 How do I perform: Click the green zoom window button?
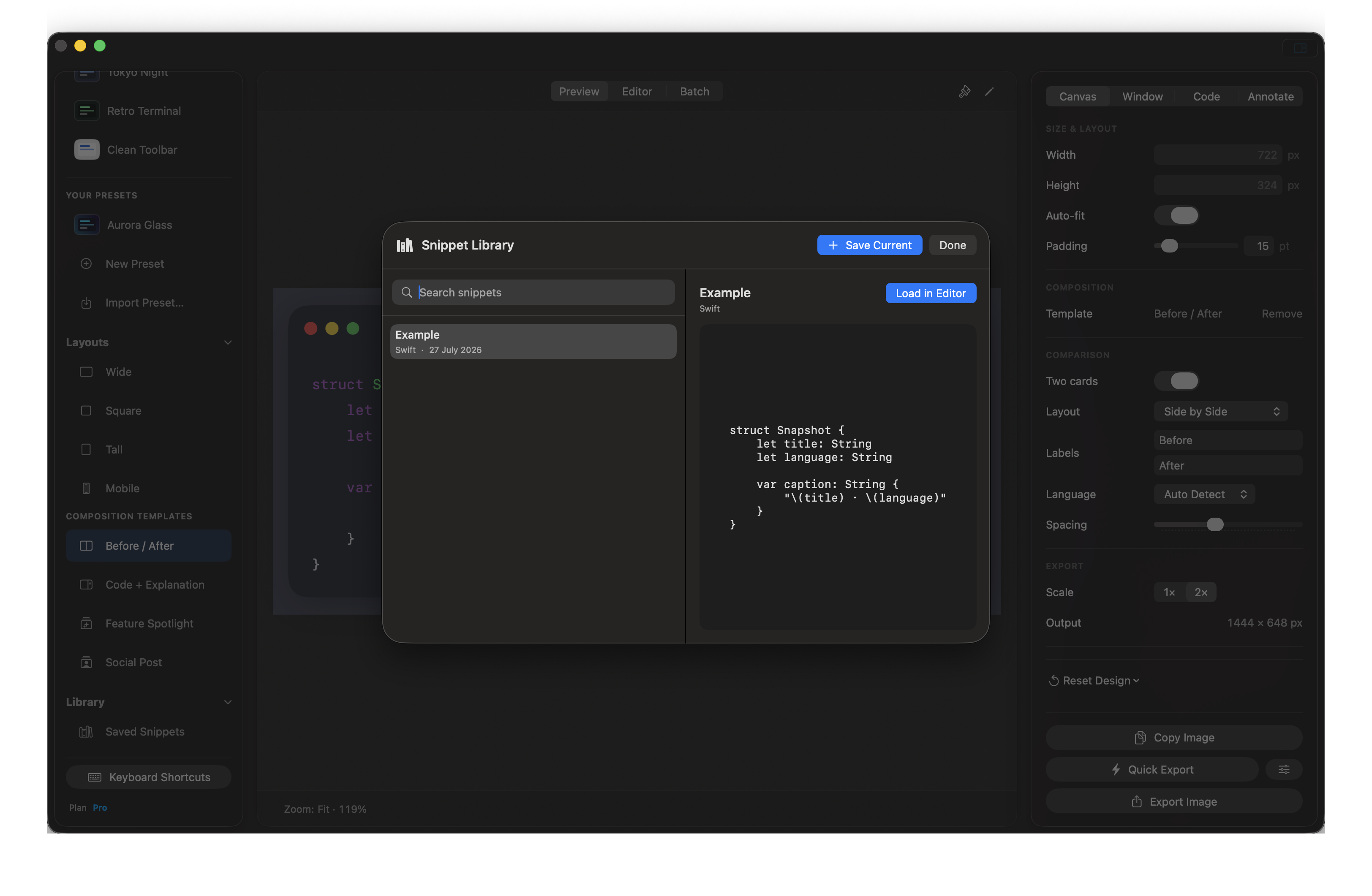100,46
